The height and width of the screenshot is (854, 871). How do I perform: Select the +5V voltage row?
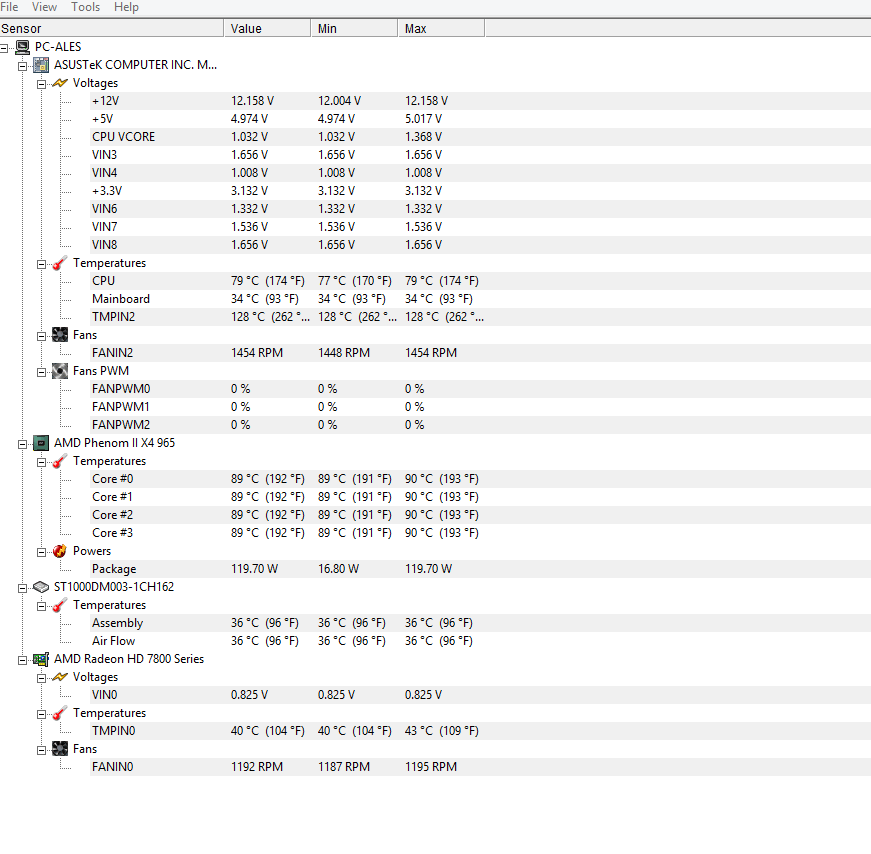(480, 119)
